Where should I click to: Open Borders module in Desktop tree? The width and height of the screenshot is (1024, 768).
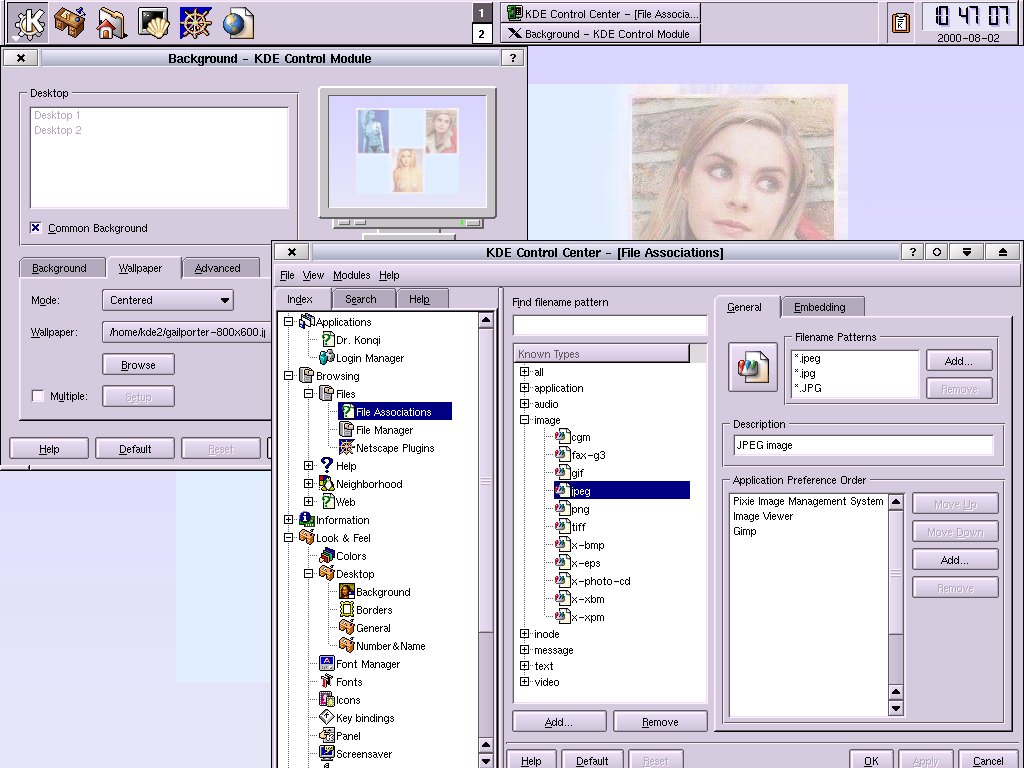pos(374,610)
